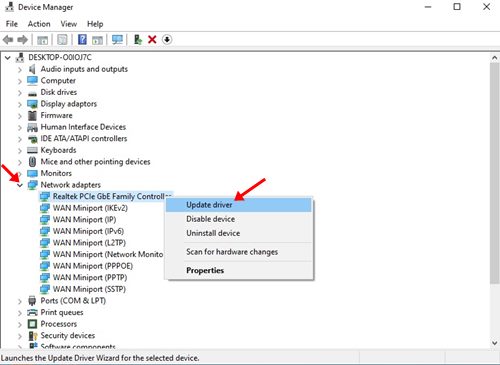Viewport: 500px width, 365px height.
Task: Click the green enable device toolbar icon
Action: (x=138, y=40)
